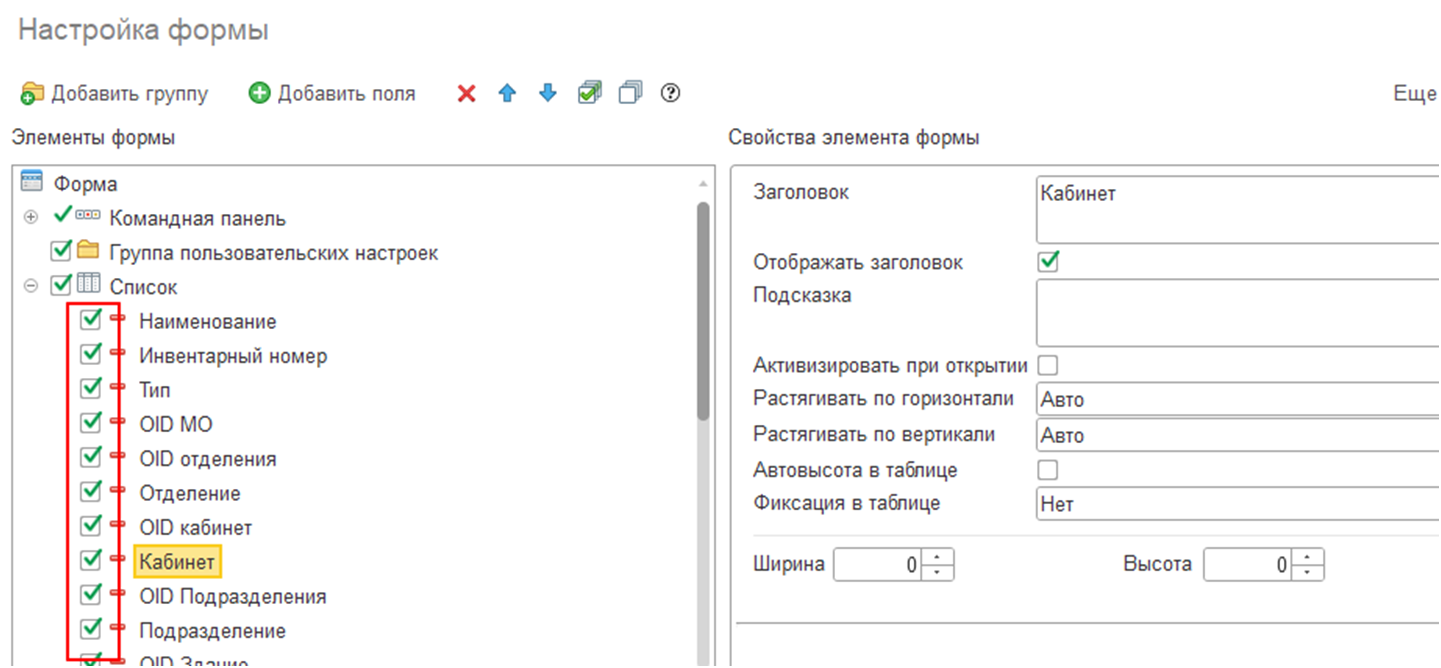Image resolution: width=1441 pixels, height=668 pixels.
Task: Click the green plus Add fields icon
Action: (260, 94)
